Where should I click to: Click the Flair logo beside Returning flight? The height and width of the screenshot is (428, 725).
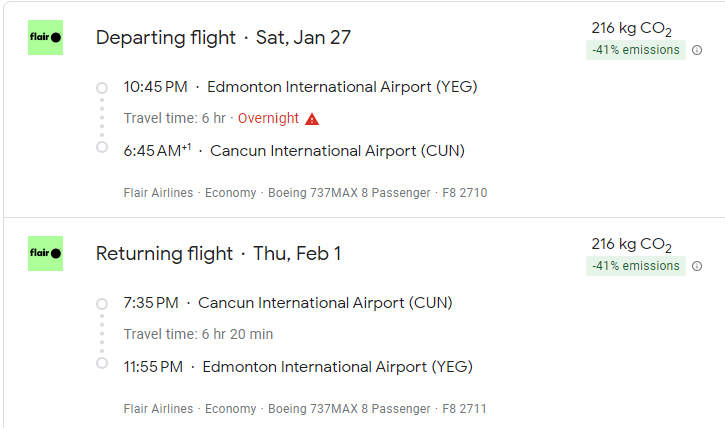(x=46, y=254)
